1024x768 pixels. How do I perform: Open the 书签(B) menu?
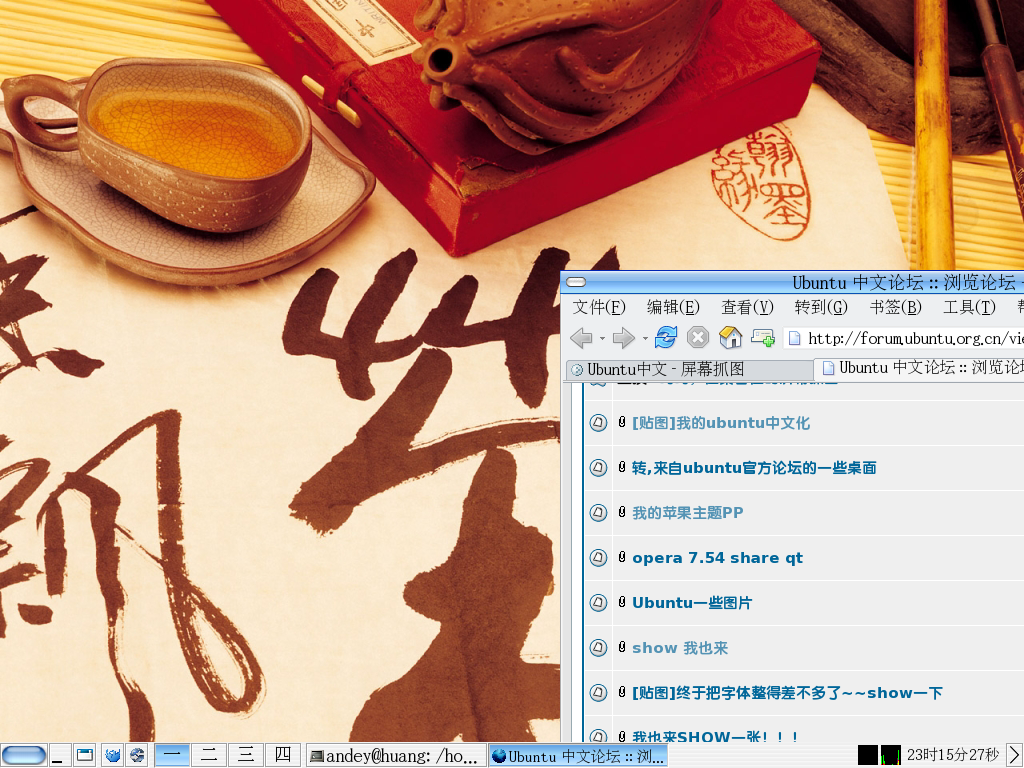895,307
